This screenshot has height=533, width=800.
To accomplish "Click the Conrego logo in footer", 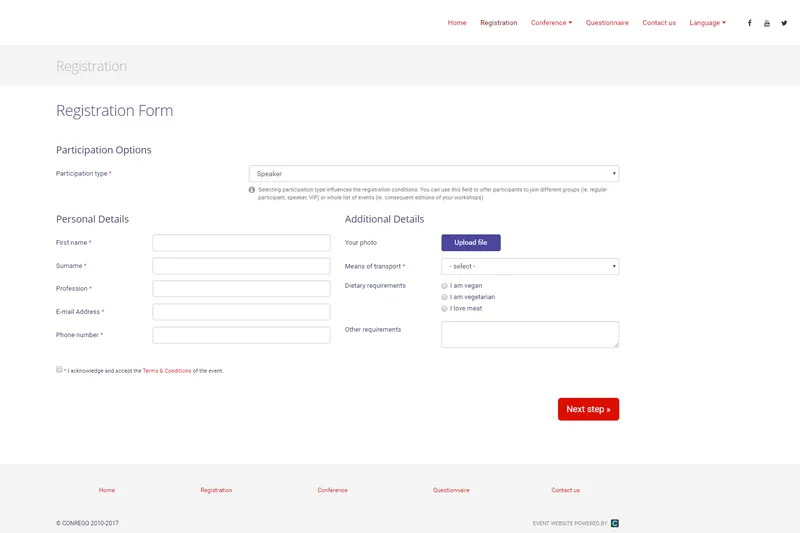I will click(x=615, y=523).
